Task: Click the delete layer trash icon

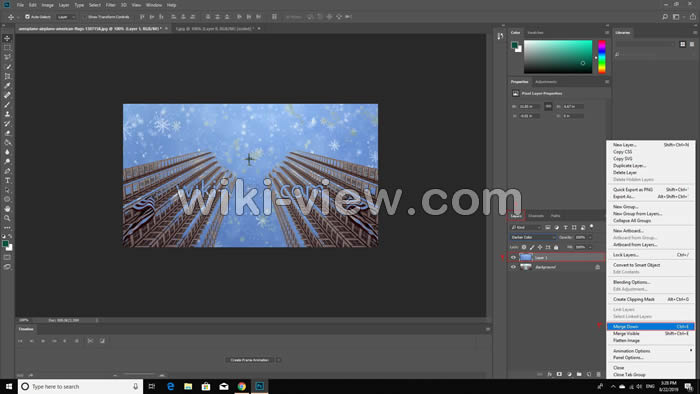Action: pyautogui.click(x=598, y=374)
